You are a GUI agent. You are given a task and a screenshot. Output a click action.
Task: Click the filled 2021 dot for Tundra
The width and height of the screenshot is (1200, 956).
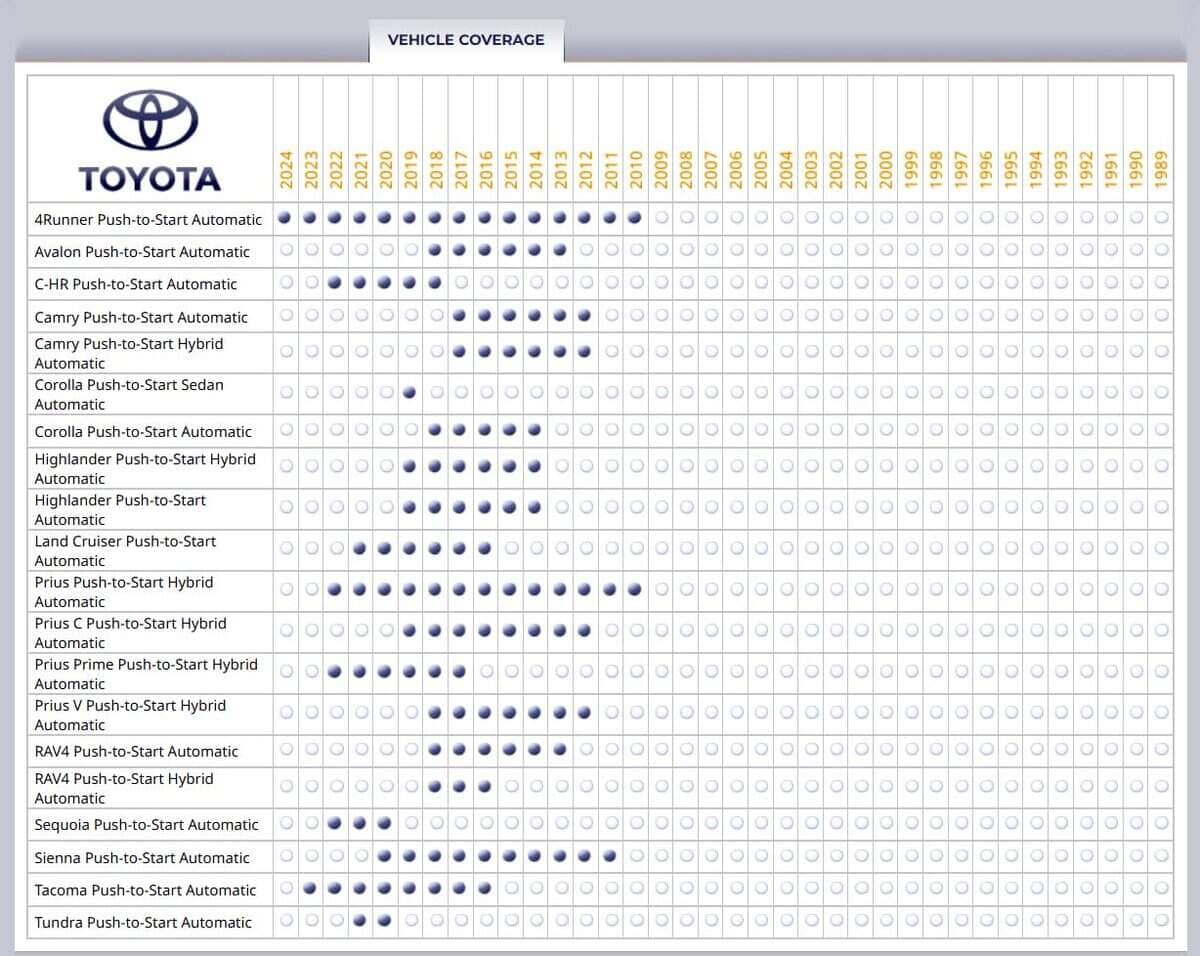[x=361, y=921]
